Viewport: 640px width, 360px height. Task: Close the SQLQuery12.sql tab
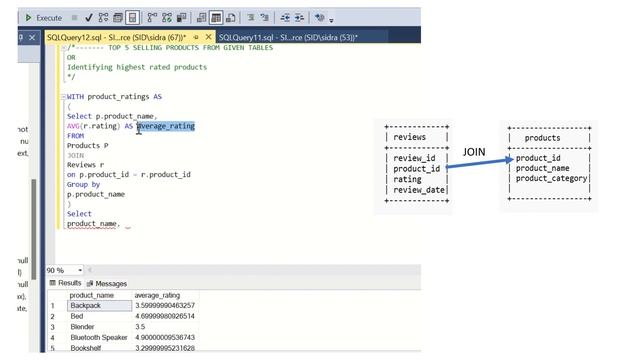point(208,37)
